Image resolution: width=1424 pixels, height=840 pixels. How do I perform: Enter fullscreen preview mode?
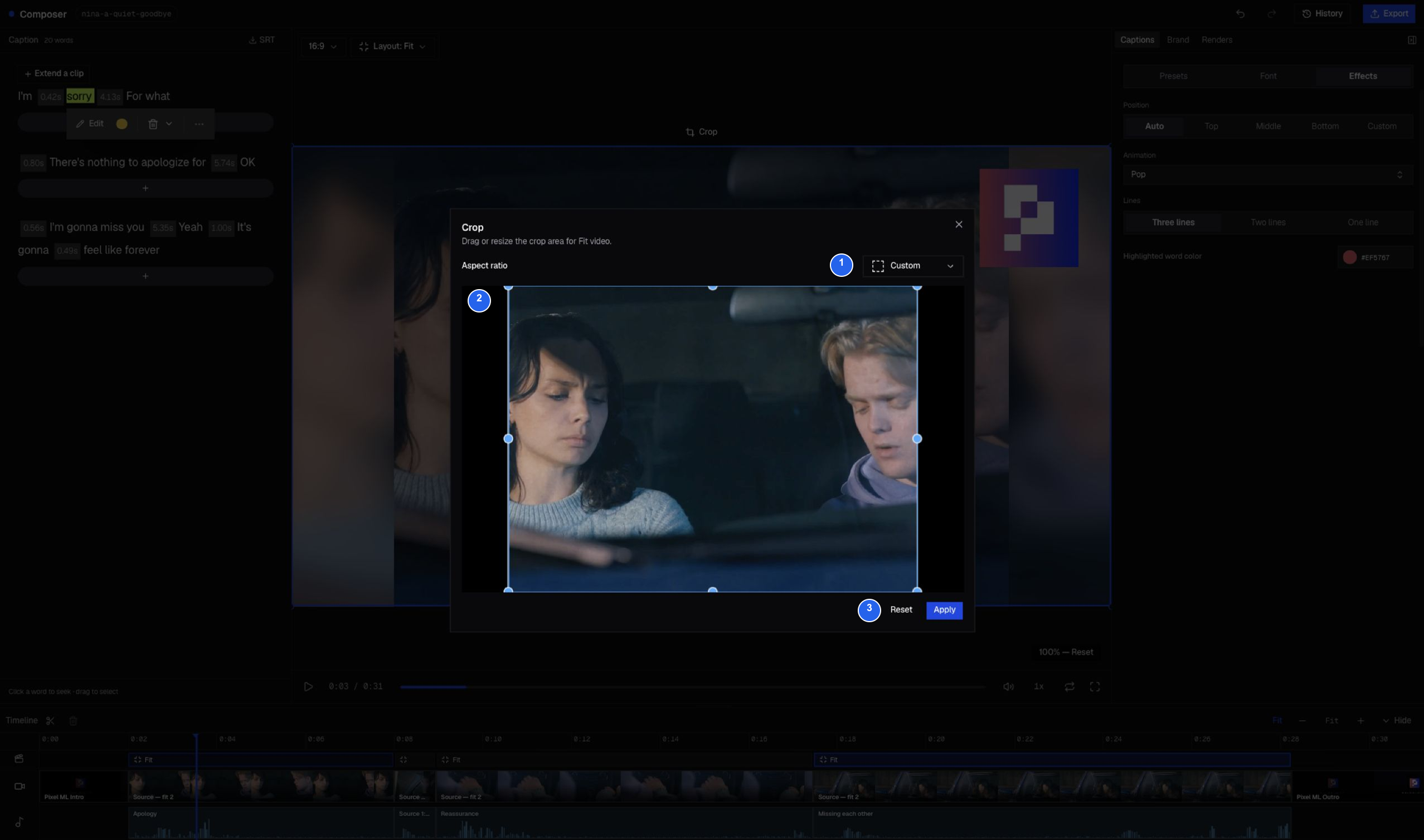point(1095,687)
